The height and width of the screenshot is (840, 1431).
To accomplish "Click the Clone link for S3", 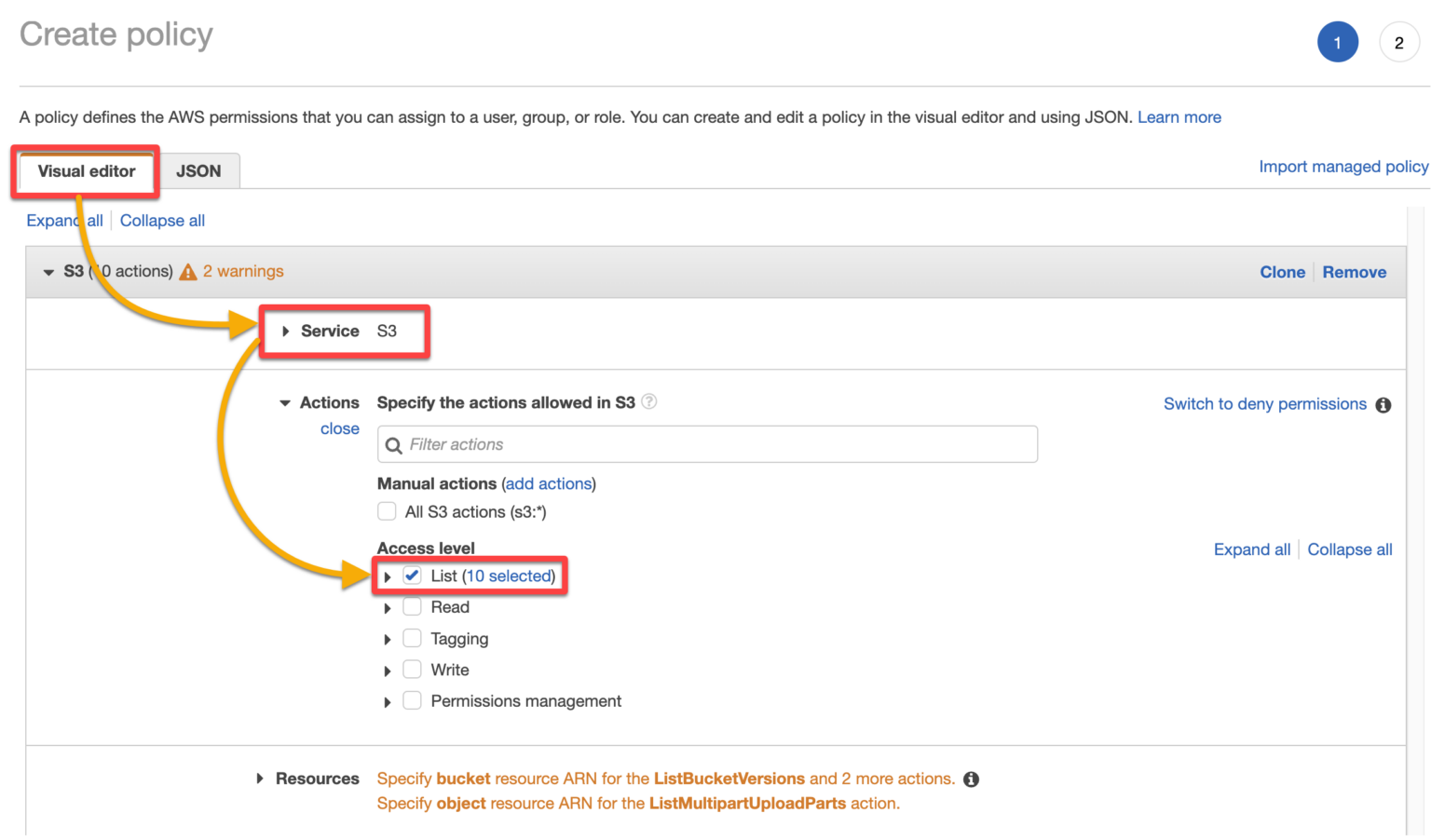I will pyautogui.click(x=1282, y=271).
